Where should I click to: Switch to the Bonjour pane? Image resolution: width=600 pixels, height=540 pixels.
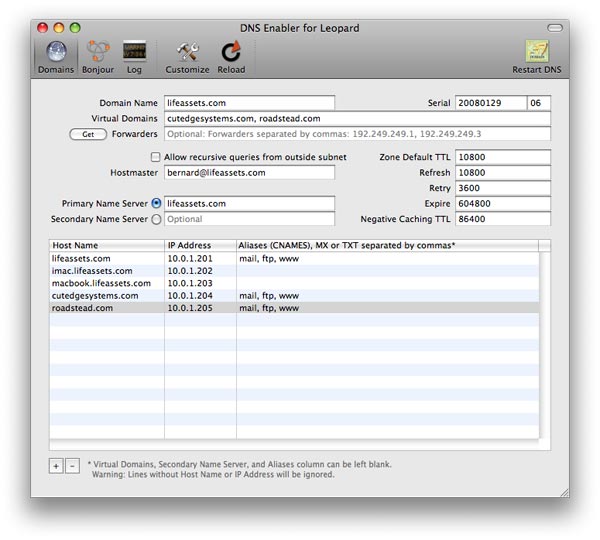click(97, 55)
